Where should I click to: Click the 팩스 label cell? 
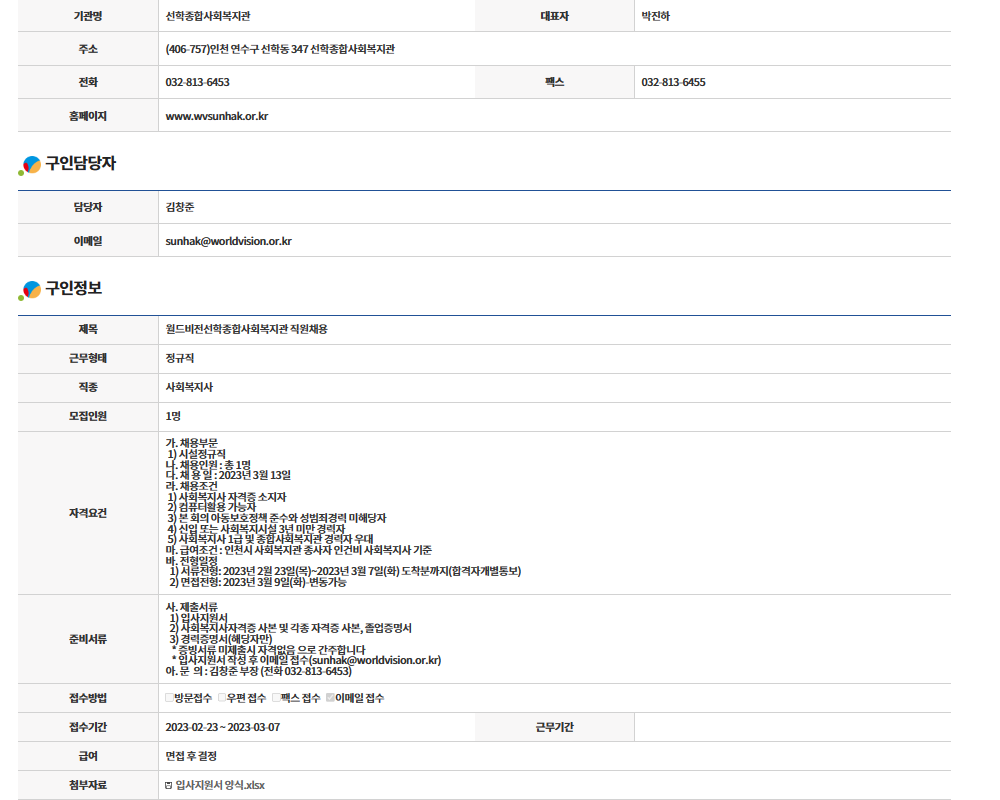click(x=555, y=82)
